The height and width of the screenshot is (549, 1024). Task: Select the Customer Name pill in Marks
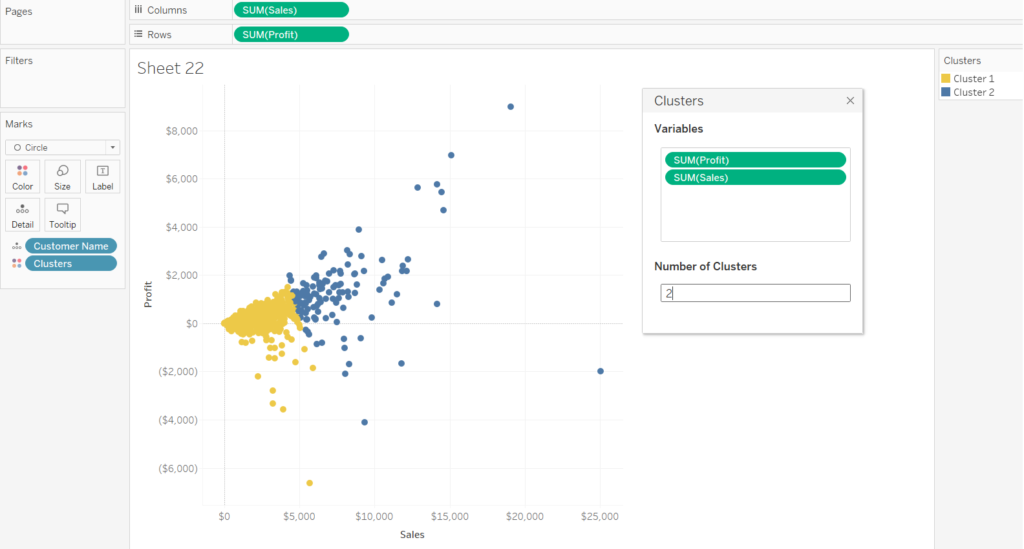[71, 246]
